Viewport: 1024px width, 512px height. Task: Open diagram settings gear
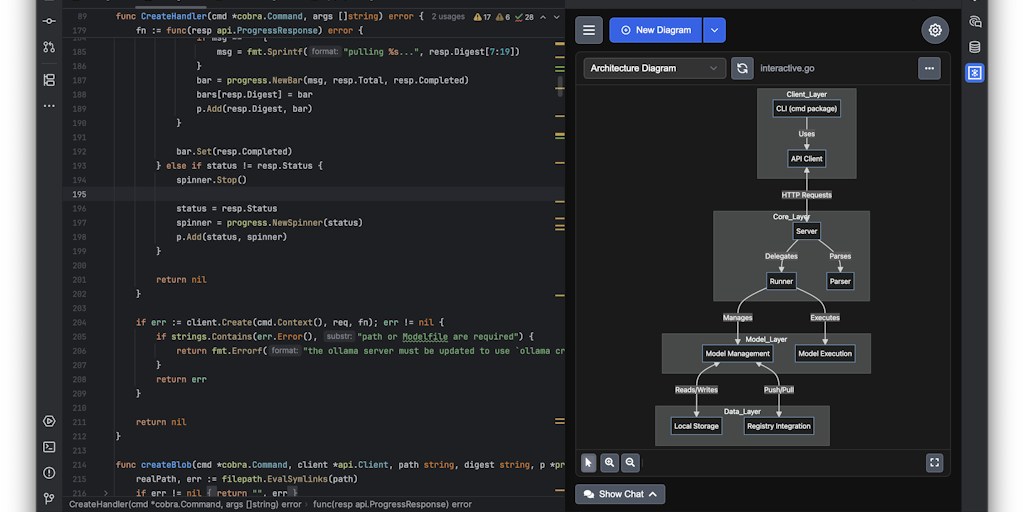pos(935,30)
